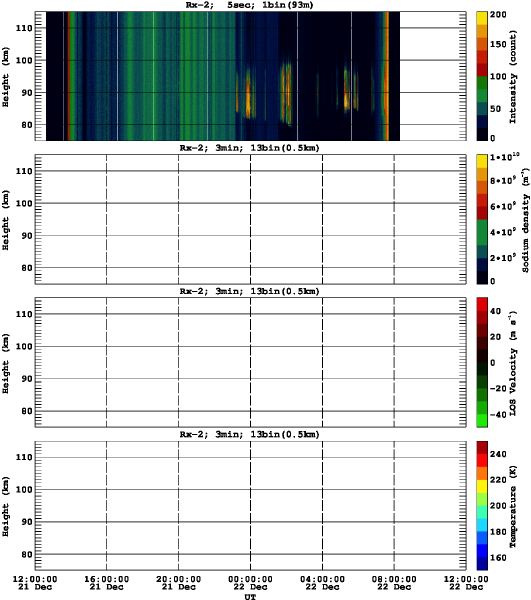Viewport: 531px width, 600px height.
Task: Click the '20:00:00 21 Dec' time axis label
Action: point(178,583)
